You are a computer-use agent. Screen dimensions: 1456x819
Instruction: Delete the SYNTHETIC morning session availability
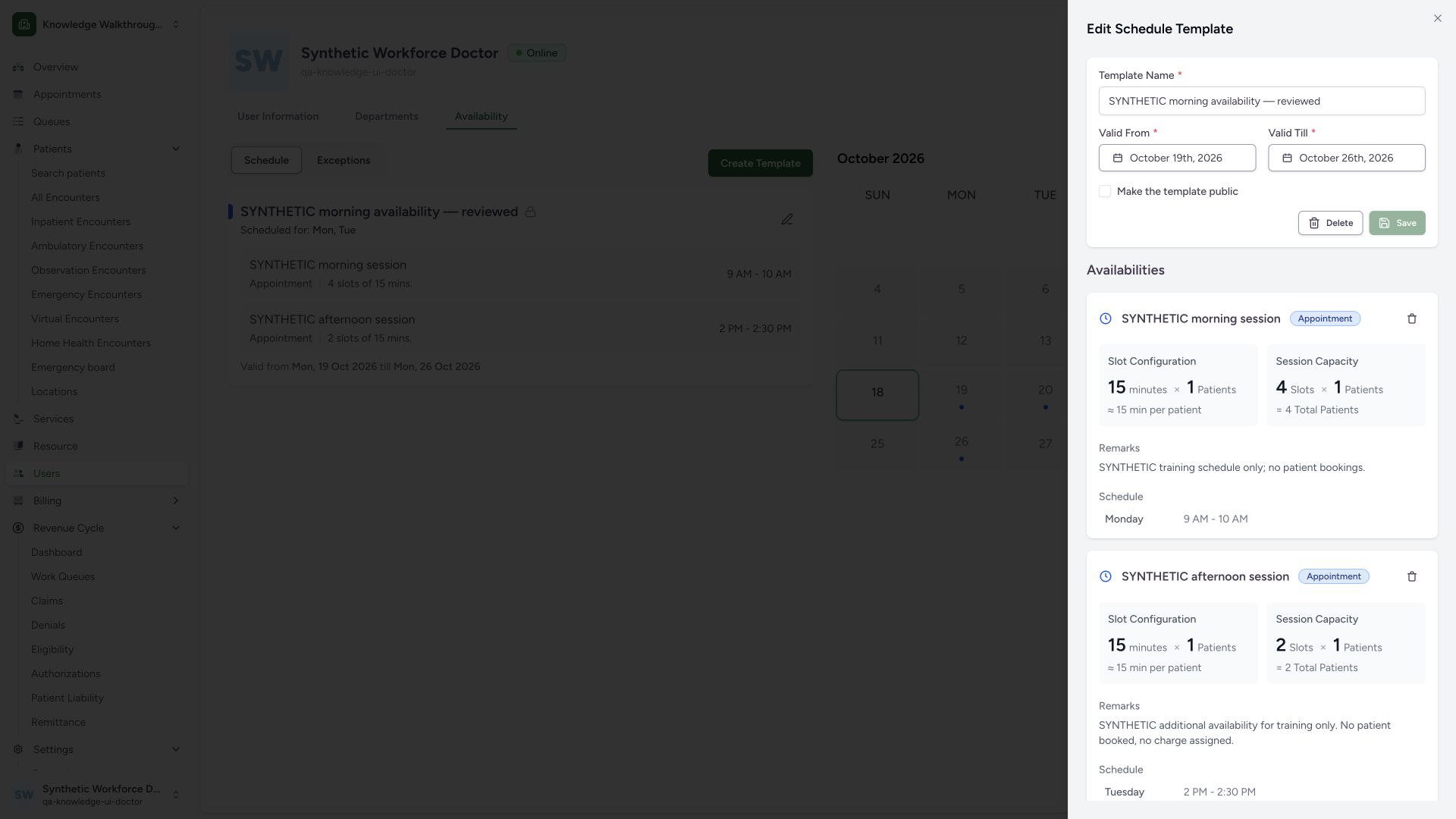pyautogui.click(x=1412, y=318)
